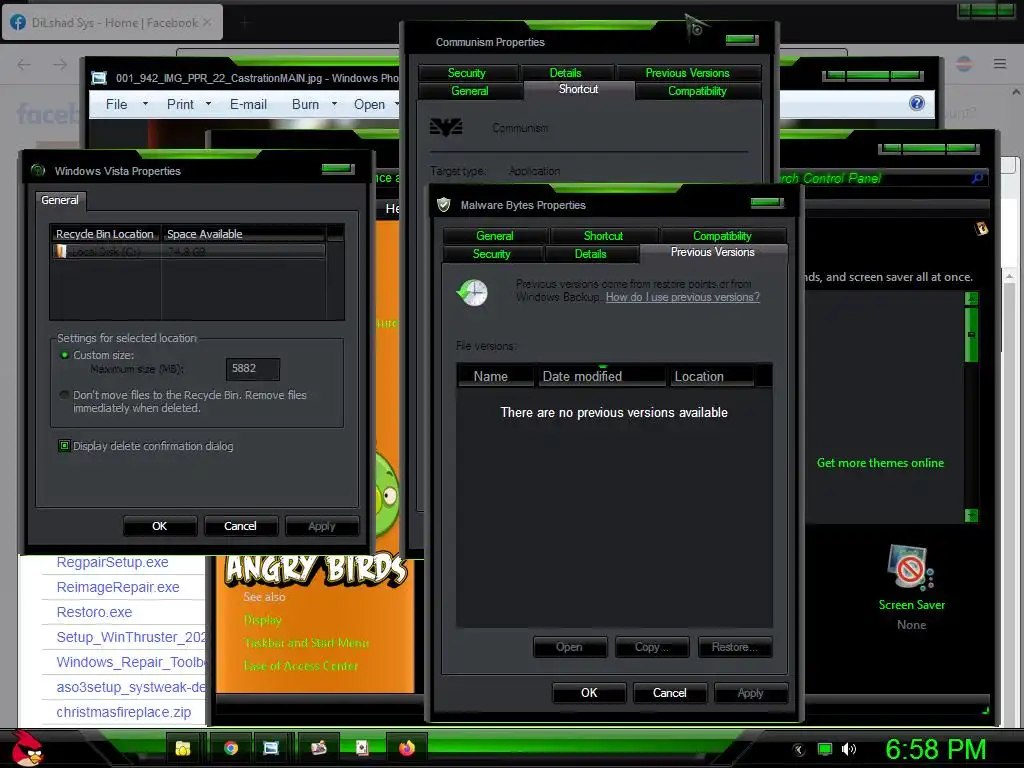Image resolution: width=1024 pixels, height=768 pixels.
Task: Click E-mail in Photo Gallery toolbar
Action: coord(248,104)
